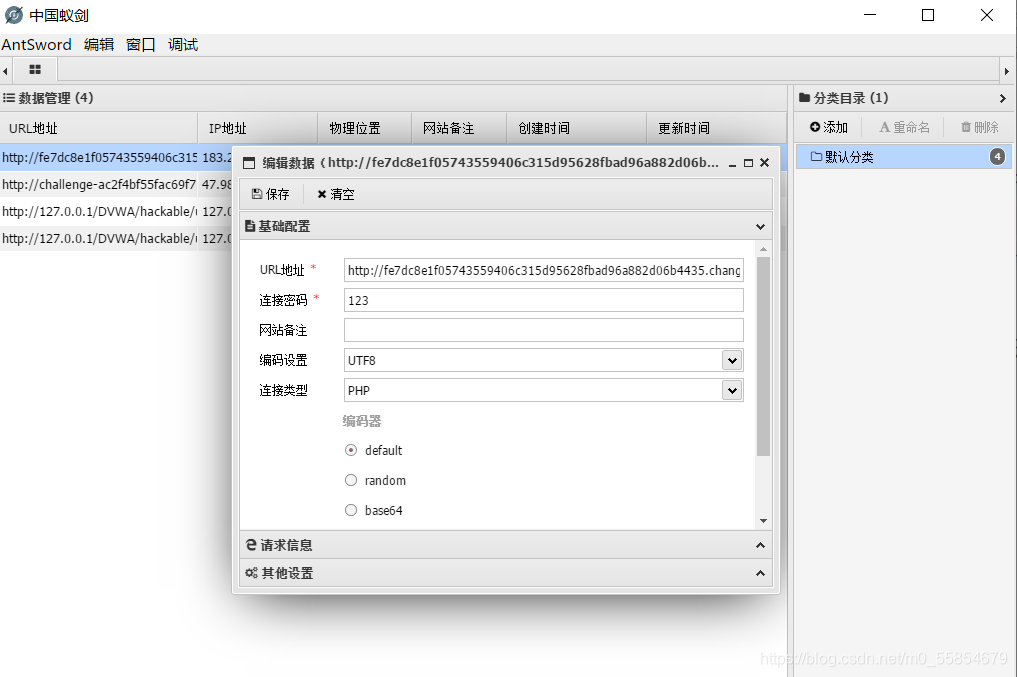The height and width of the screenshot is (677, 1017).
Task: Maximize the 中国蚁剑 main window
Action: point(928,15)
